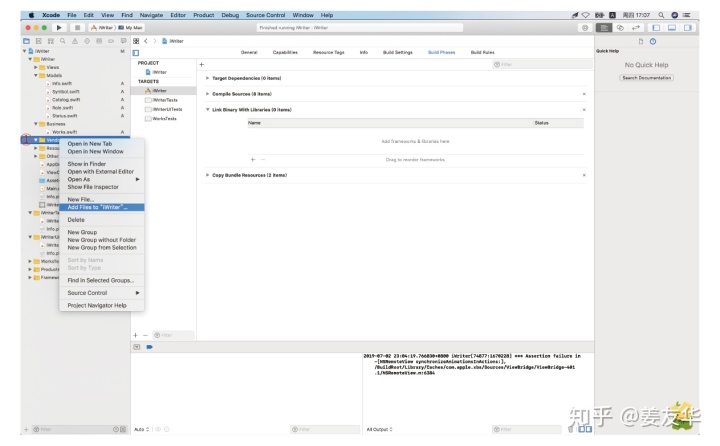Image resolution: width=720 pixels, height=446 pixels.
Task: Select the WorksTests target
Action: pyautogui.click(x=163, y=119)
